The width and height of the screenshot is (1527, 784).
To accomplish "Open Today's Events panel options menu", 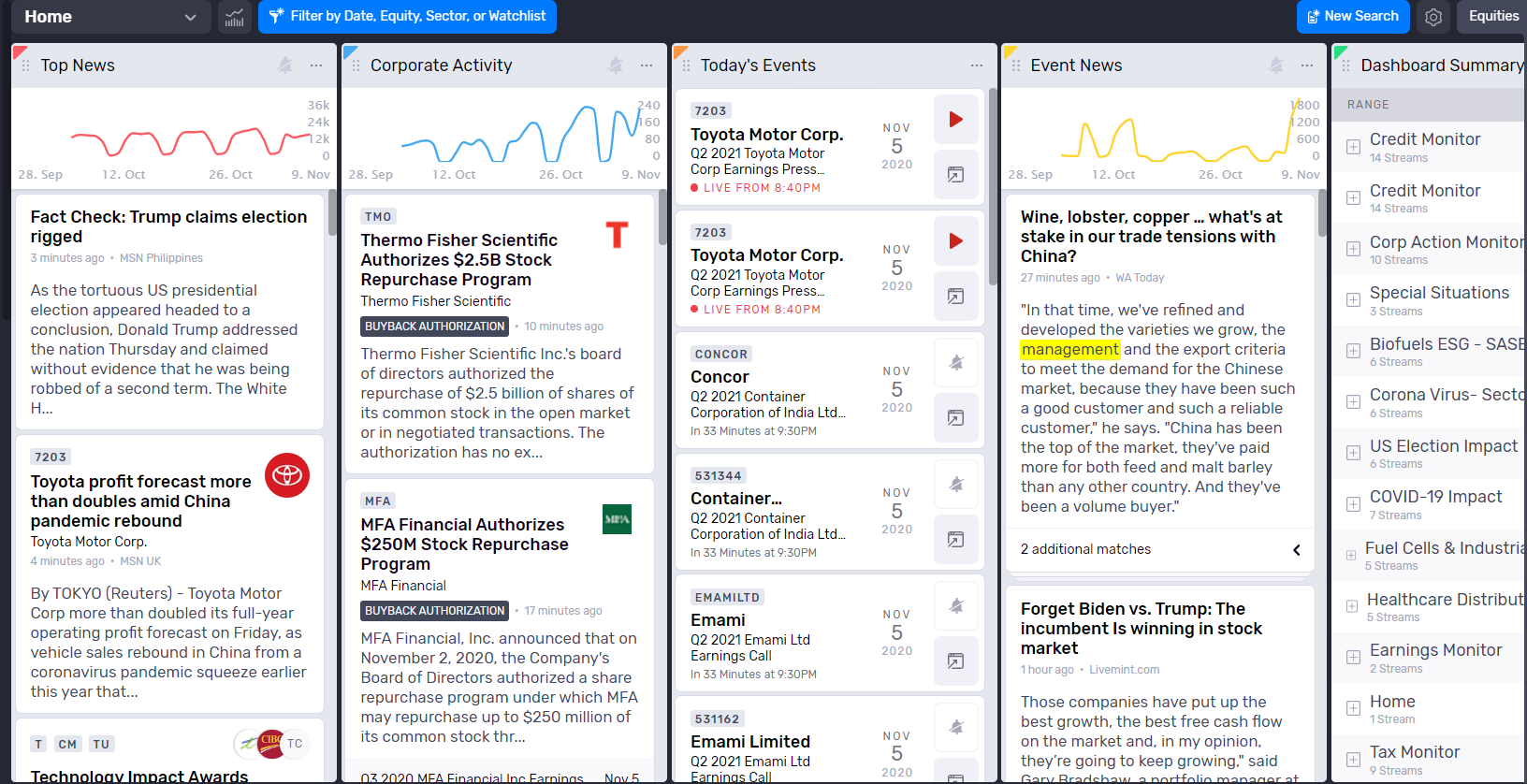I will tap(977, 65).
